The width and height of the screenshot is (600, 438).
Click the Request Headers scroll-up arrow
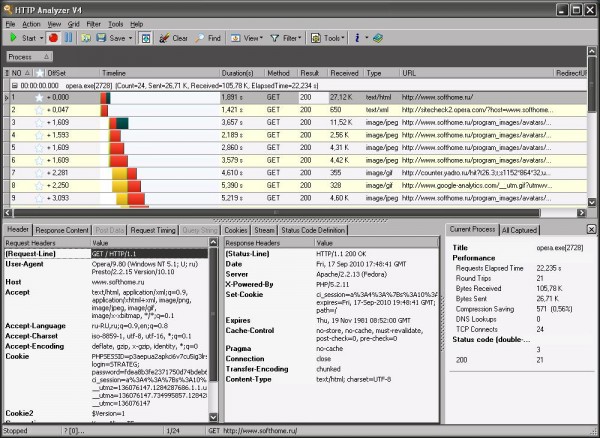[214, 242]
